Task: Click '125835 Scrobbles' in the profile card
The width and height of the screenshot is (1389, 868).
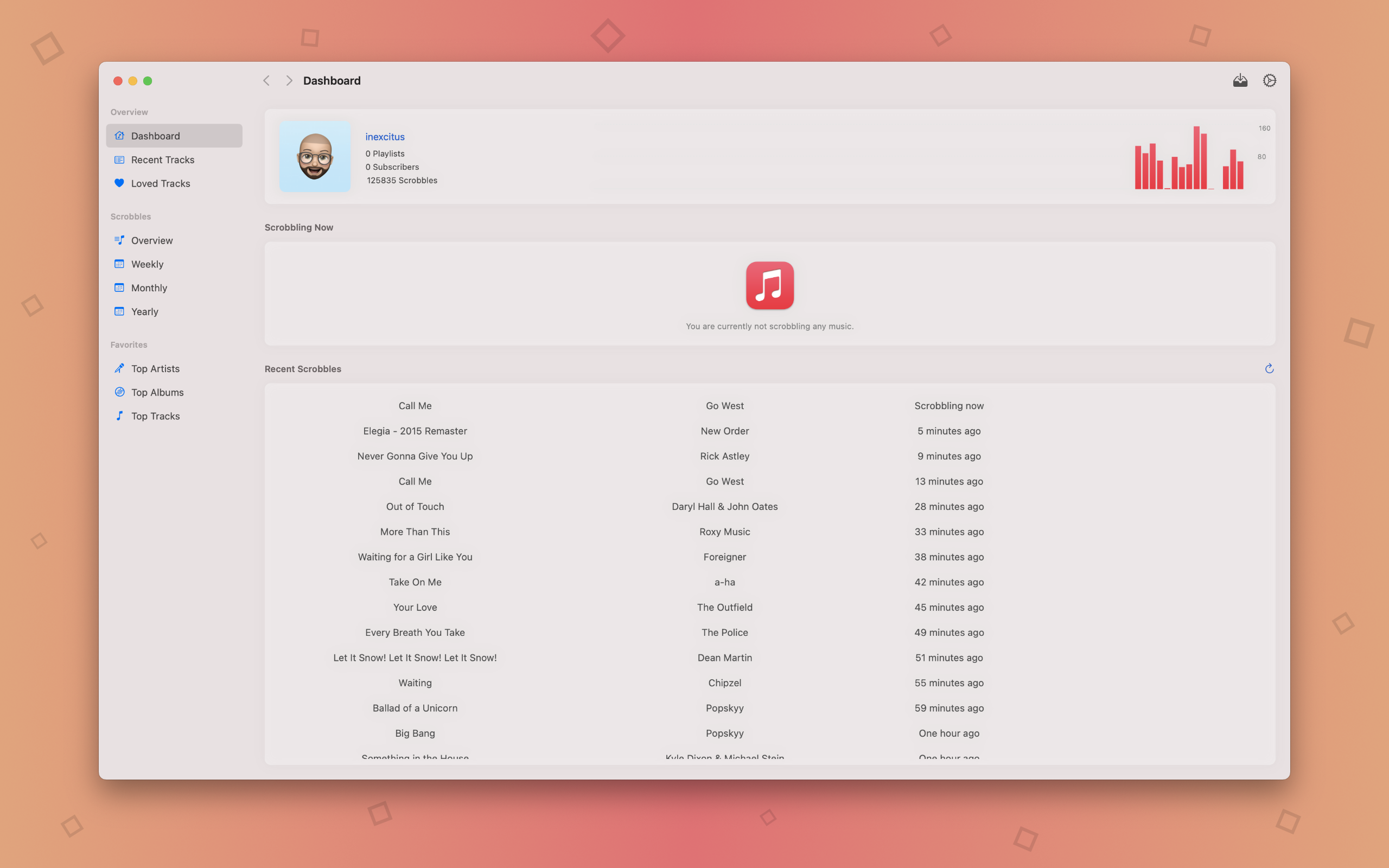Action: pos(402,180)
